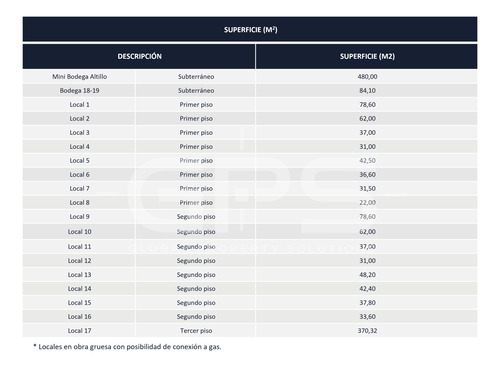Click the 33,60 value for Local 16

point(367,317)
